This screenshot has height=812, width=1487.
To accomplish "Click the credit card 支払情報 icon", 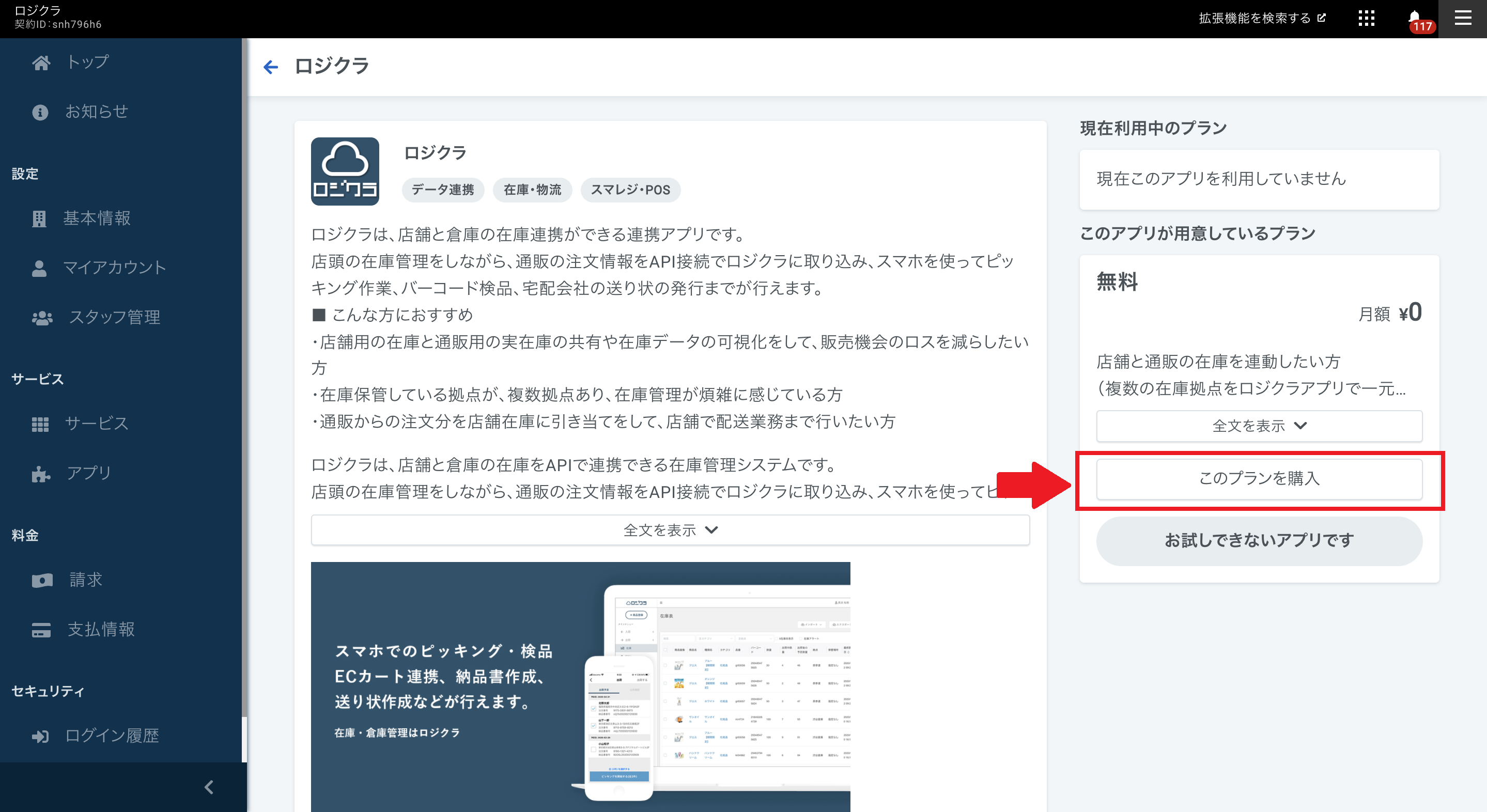I will (x=40, y=630).
